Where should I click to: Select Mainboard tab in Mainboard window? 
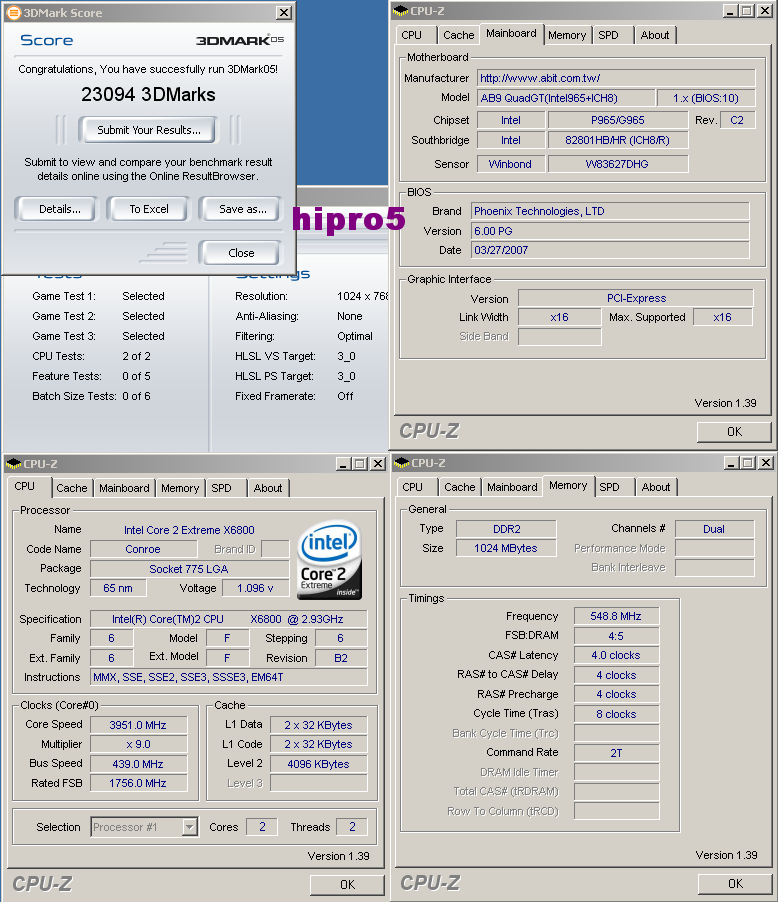click(x=511, y=33)
